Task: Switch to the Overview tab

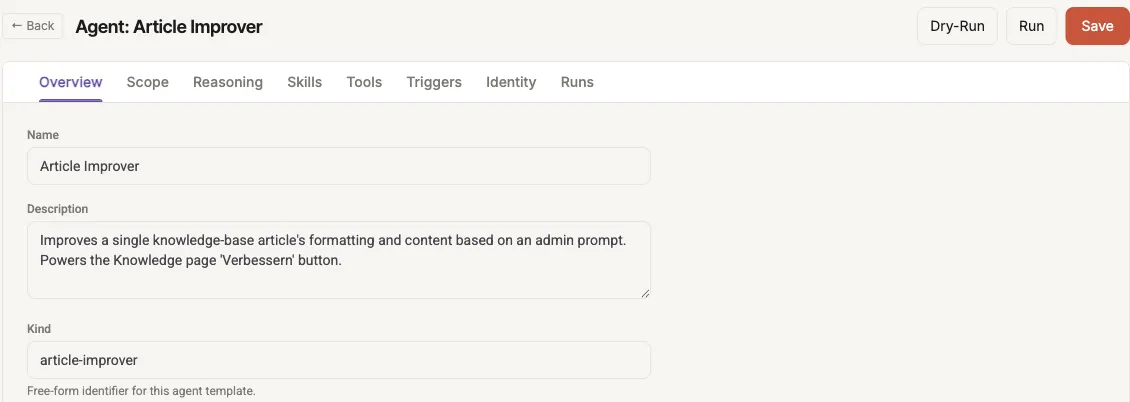Action: [x=71, y=82]
